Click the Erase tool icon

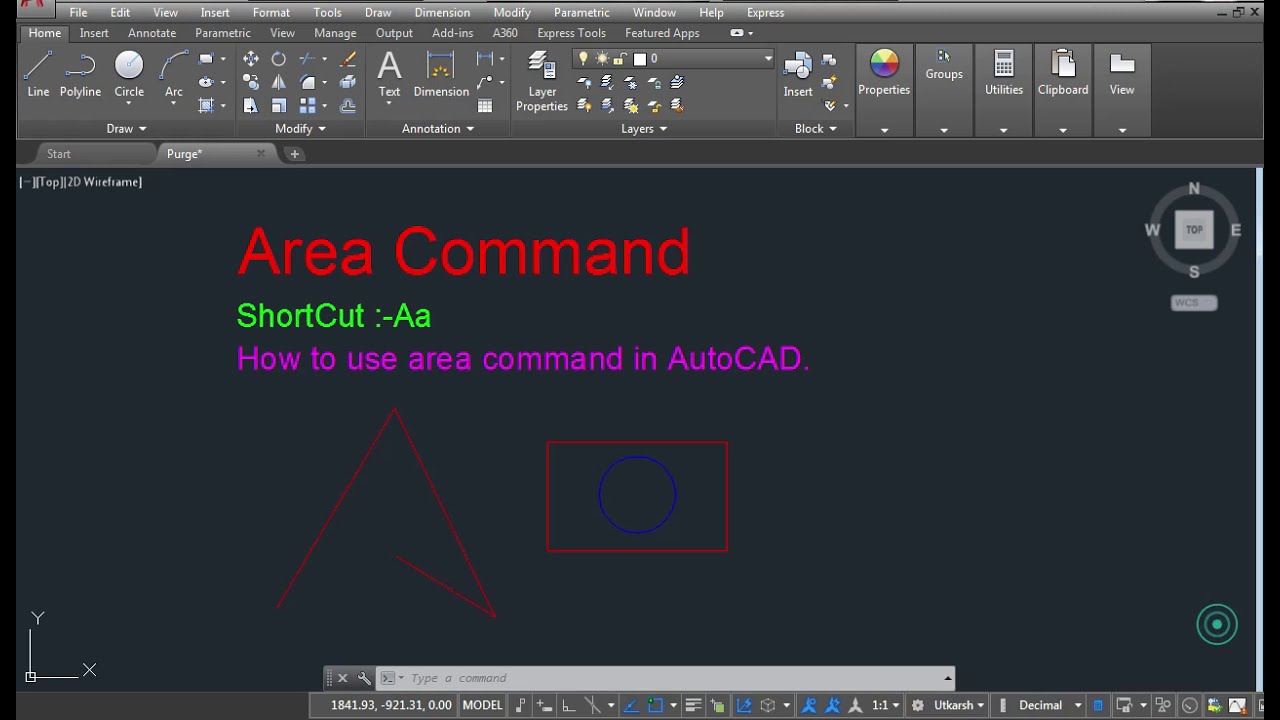tap(348, 59)
